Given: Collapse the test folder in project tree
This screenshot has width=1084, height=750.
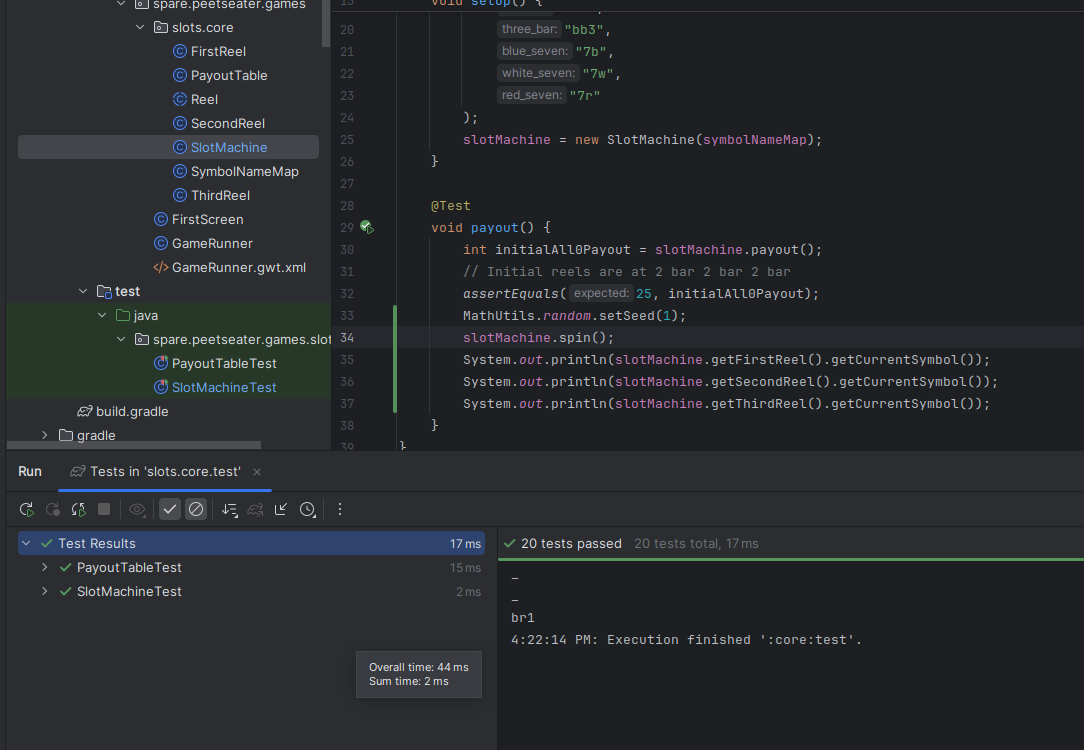Looking at the screenshot, I should click(x=84, y=292).
